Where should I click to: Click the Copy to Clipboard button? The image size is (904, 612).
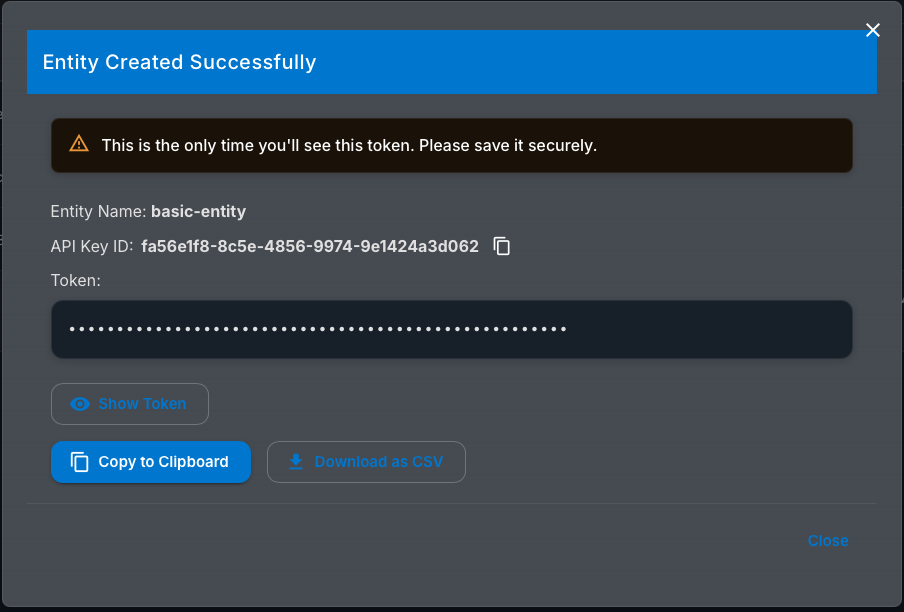pyautogui.click(x=150, y=461)
